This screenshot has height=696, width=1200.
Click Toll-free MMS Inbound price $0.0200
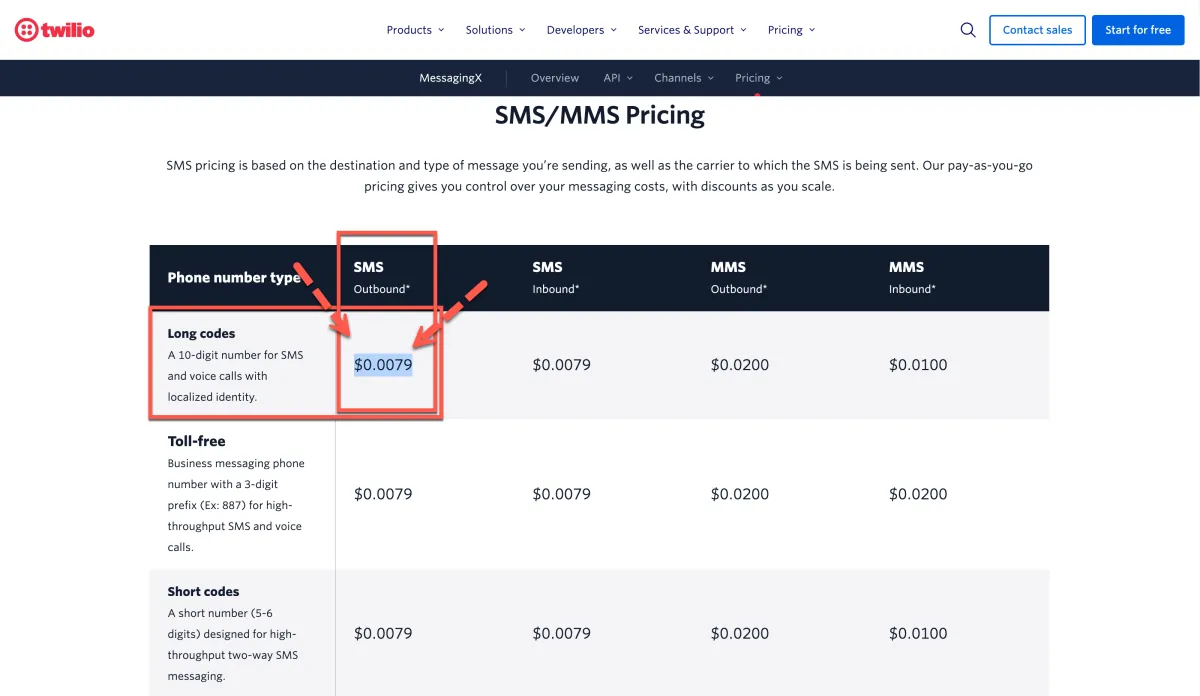coord(918,494)
